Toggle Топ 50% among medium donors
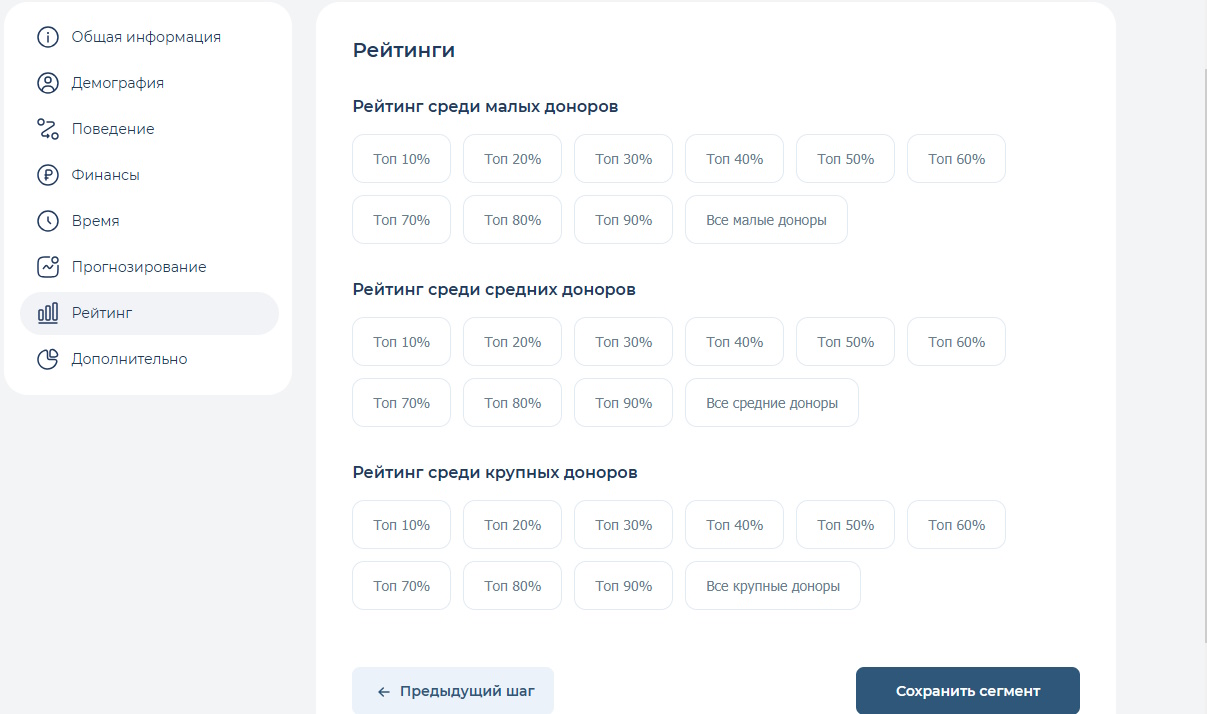 coord(845,342)
